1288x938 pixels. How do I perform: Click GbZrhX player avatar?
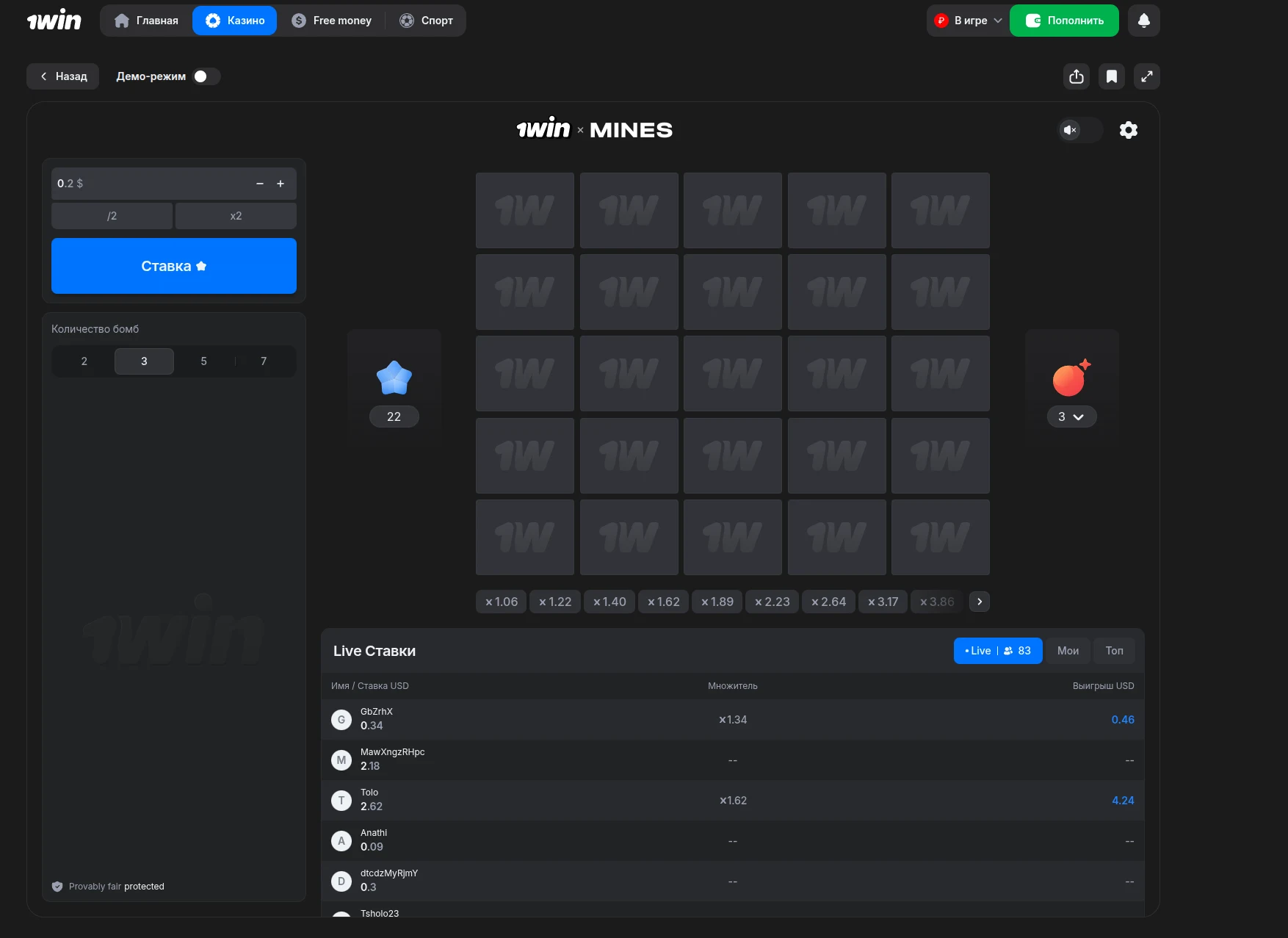tap(341, 720)
